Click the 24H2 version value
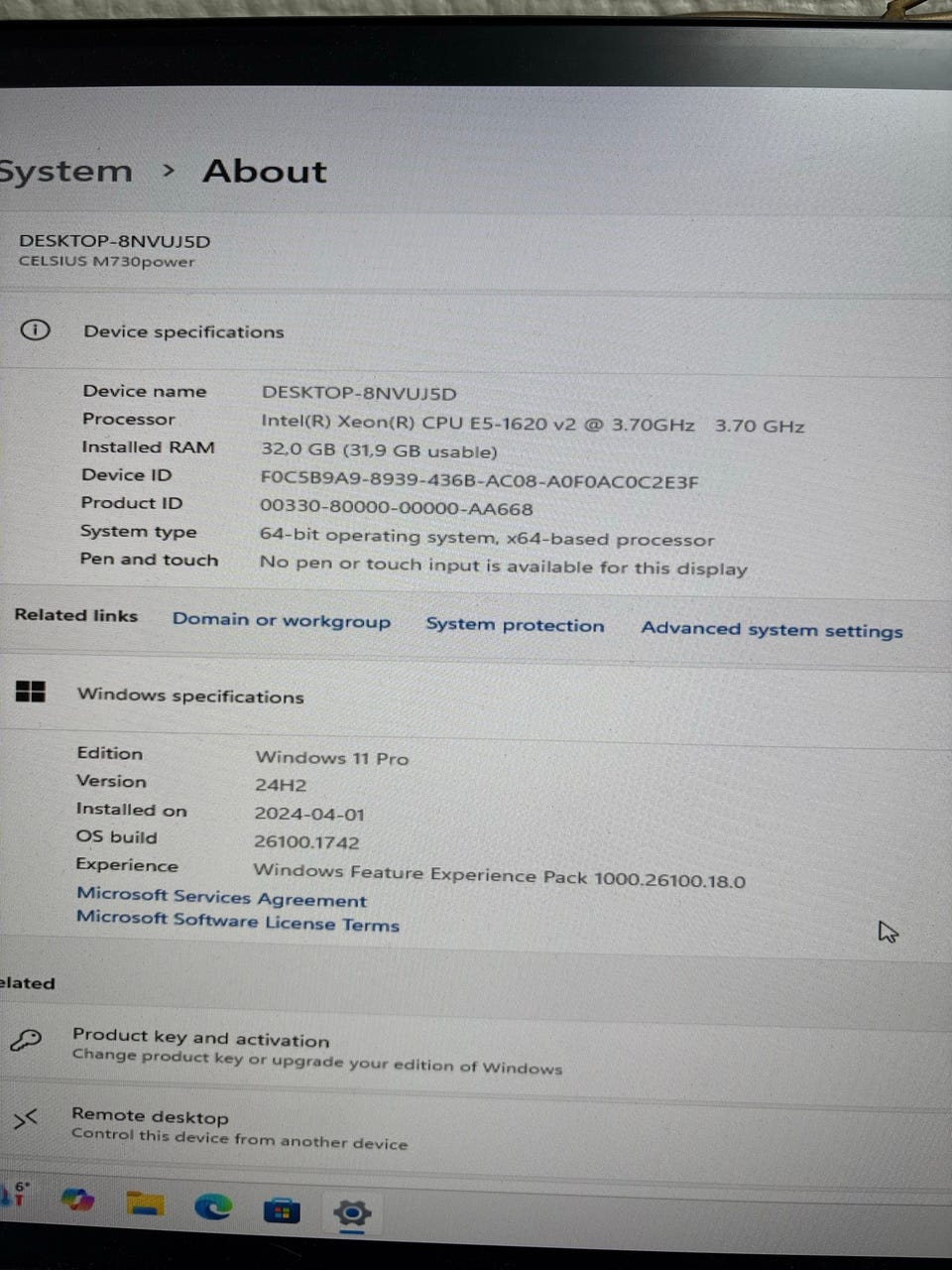The image size is (952, 1270). point(281,786)
